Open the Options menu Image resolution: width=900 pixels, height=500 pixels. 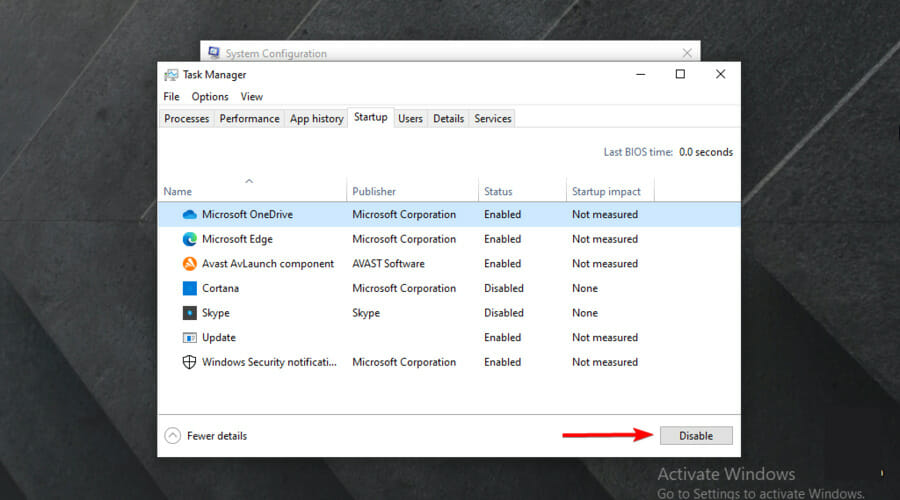point(210,97)
